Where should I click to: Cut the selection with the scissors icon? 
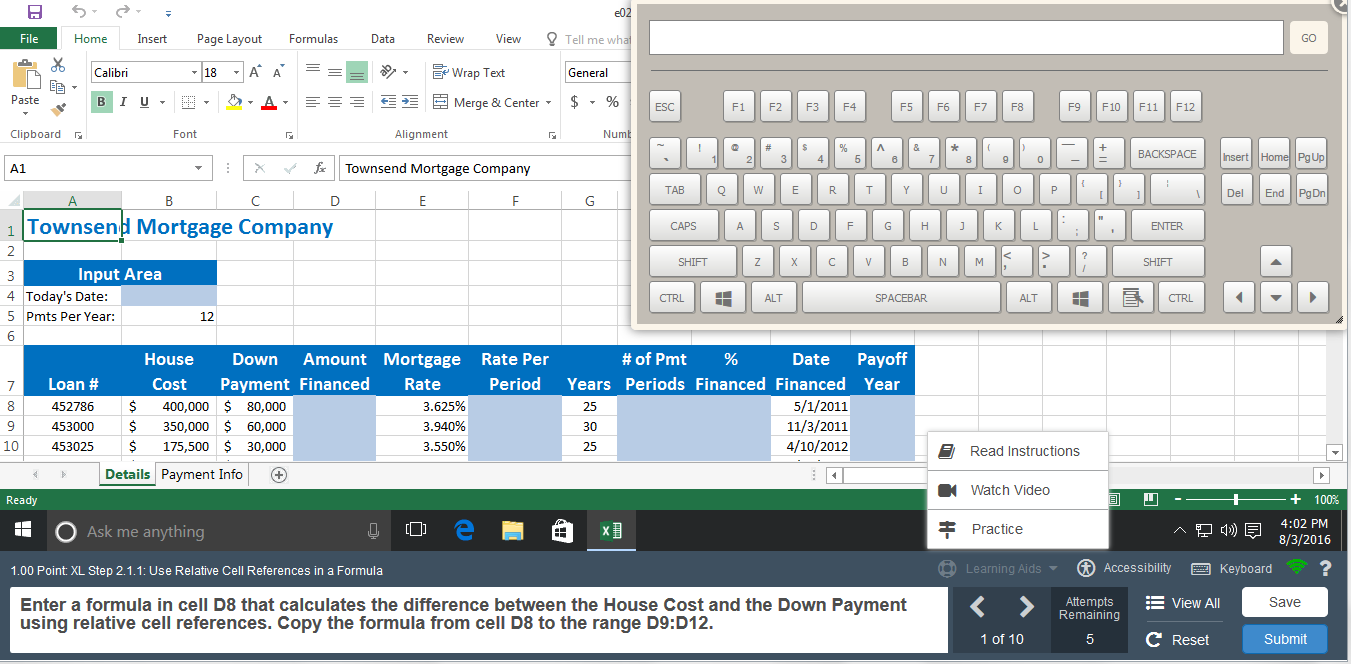[x=58, y=65]
